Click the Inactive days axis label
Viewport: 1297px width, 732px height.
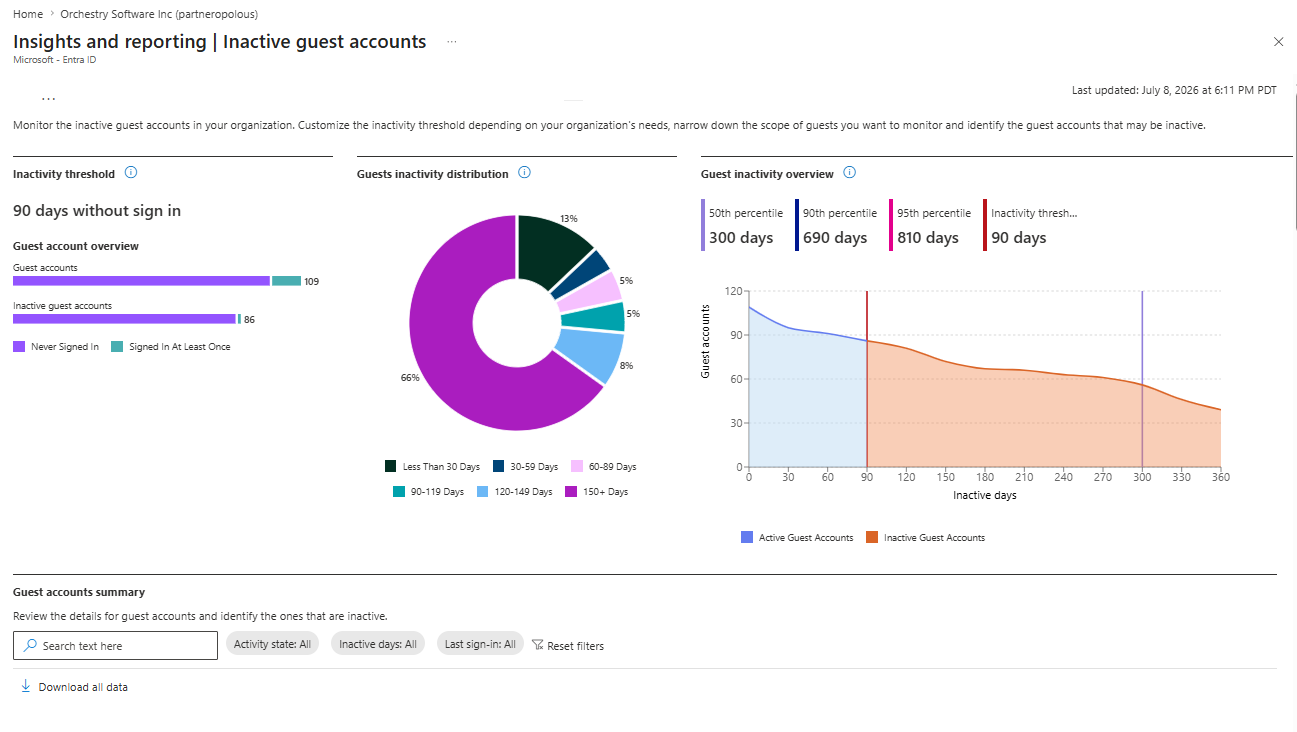[984, 495]
